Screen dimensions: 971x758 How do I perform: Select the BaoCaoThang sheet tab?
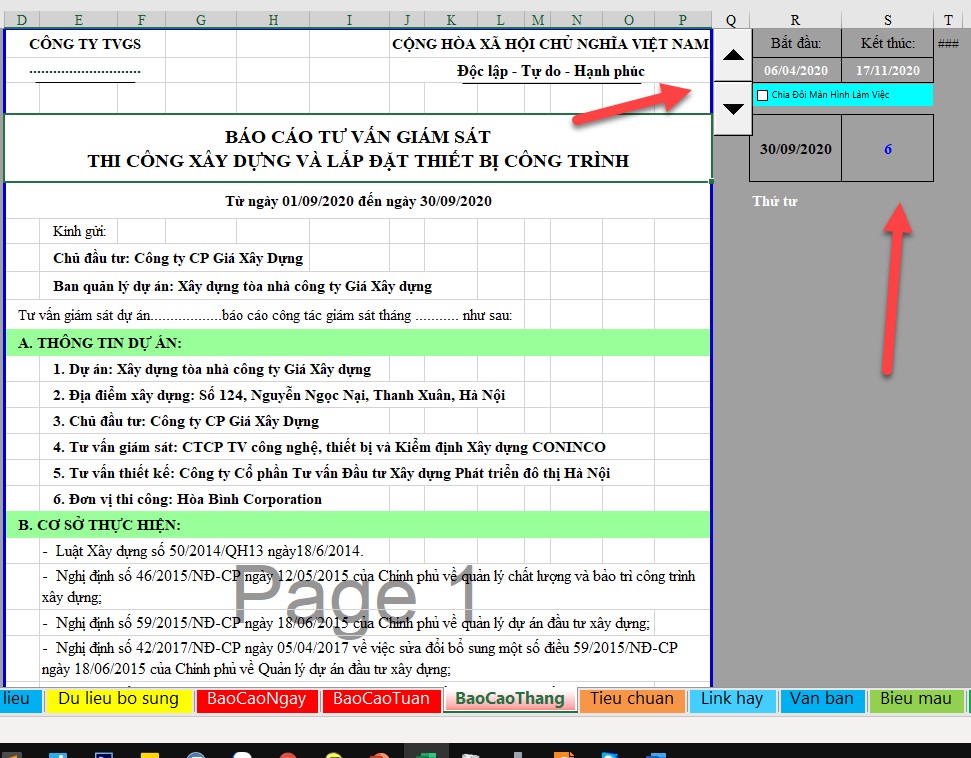[510, 699]
